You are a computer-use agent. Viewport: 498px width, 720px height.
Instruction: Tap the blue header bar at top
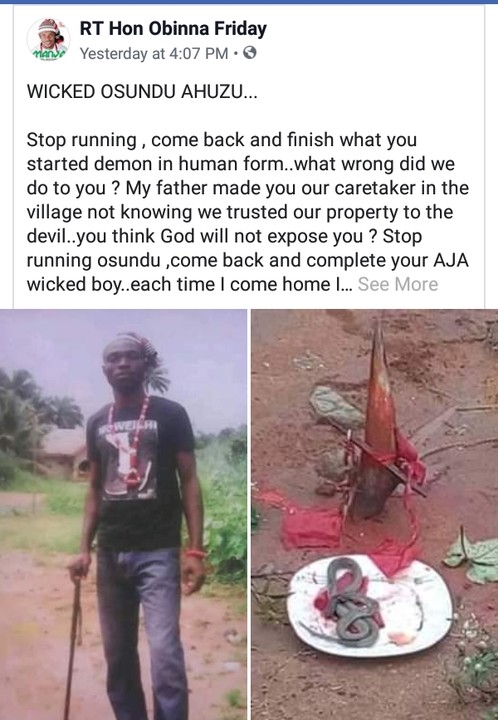tap(249, 2)
